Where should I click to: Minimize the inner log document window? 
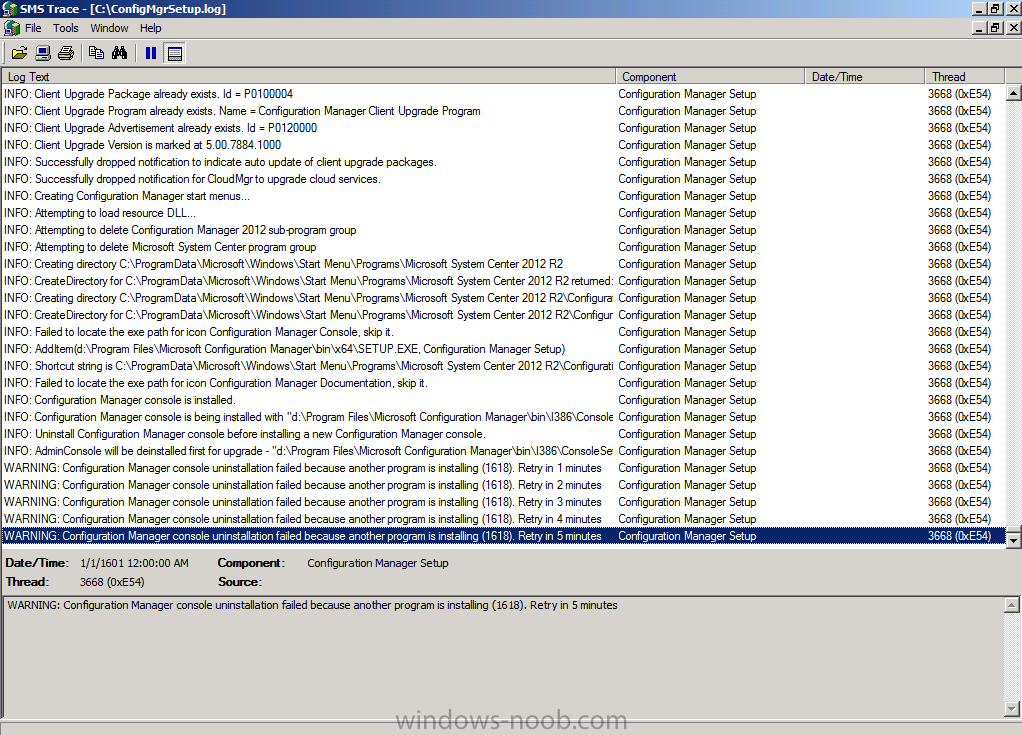click(x=980, y=28)
